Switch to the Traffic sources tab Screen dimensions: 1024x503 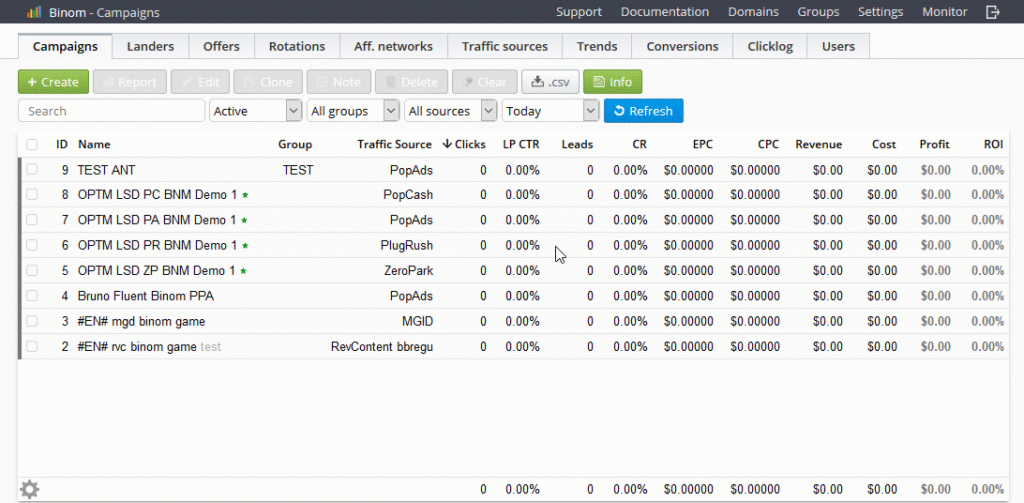point(505,46)
